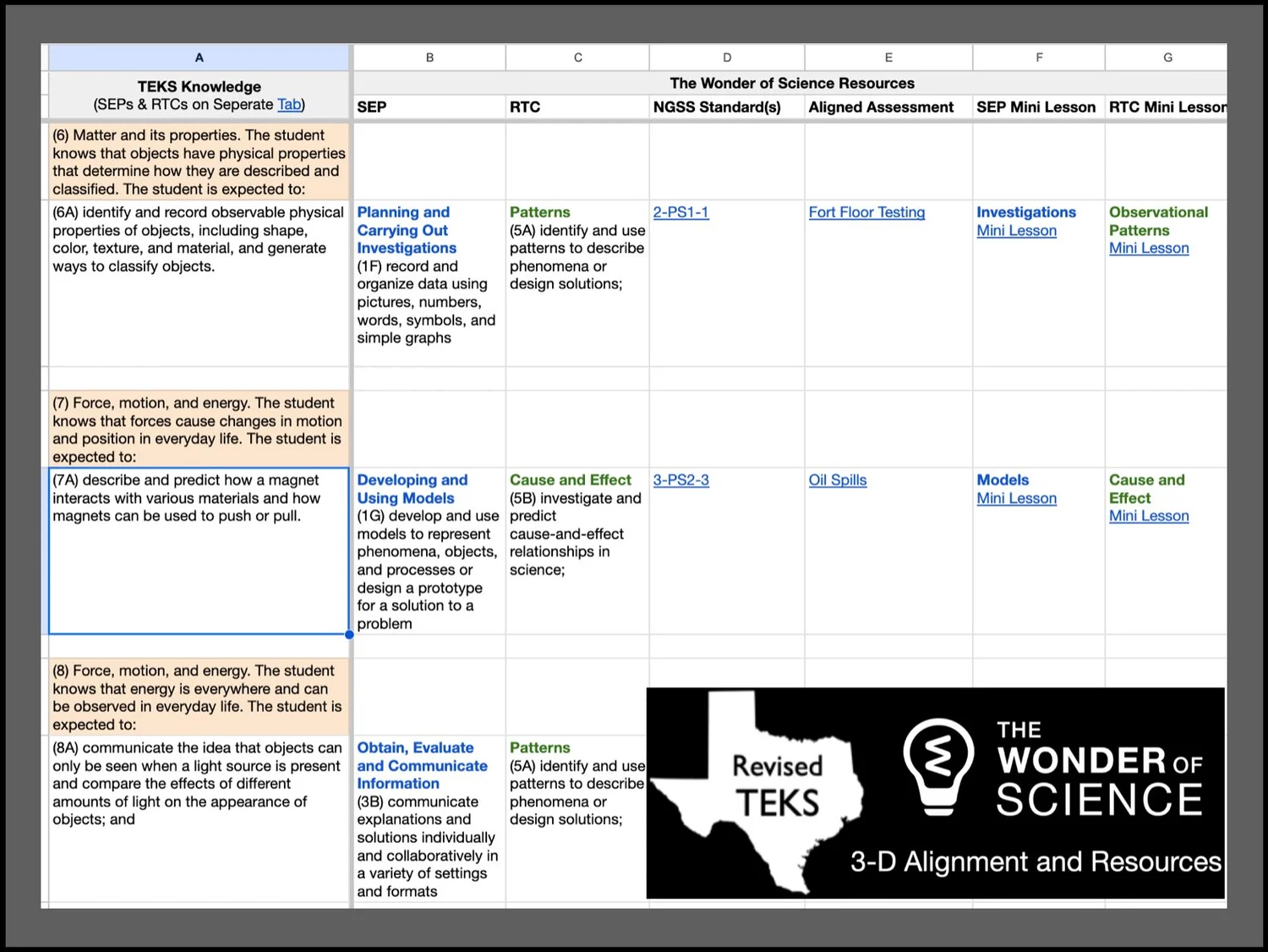Image resolution: width=1268 pixels, height=952 pixels.
Task: Select column D header
Action: point(726,57)
